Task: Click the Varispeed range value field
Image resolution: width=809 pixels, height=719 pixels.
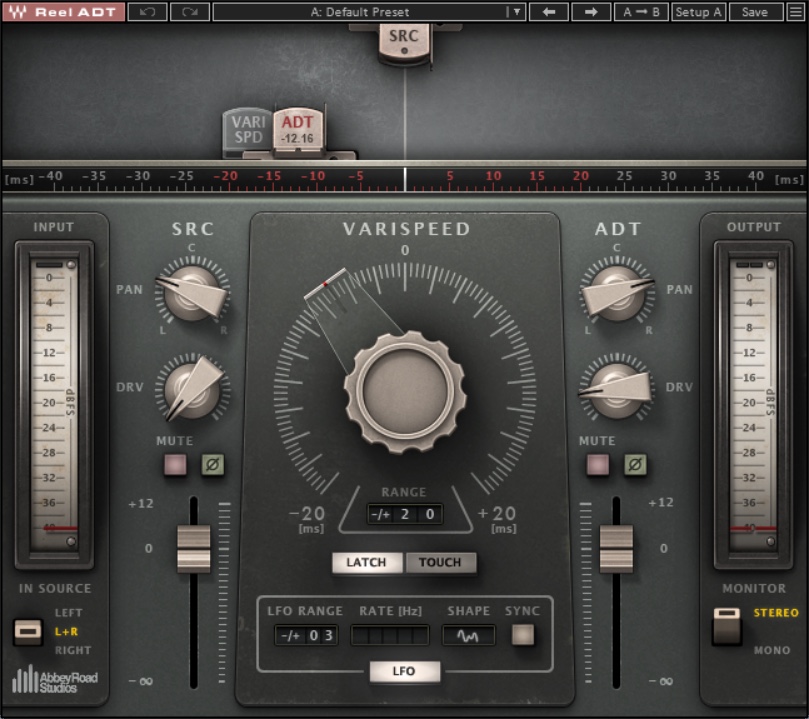Action: pyautogui.click(x=404, y=514)
